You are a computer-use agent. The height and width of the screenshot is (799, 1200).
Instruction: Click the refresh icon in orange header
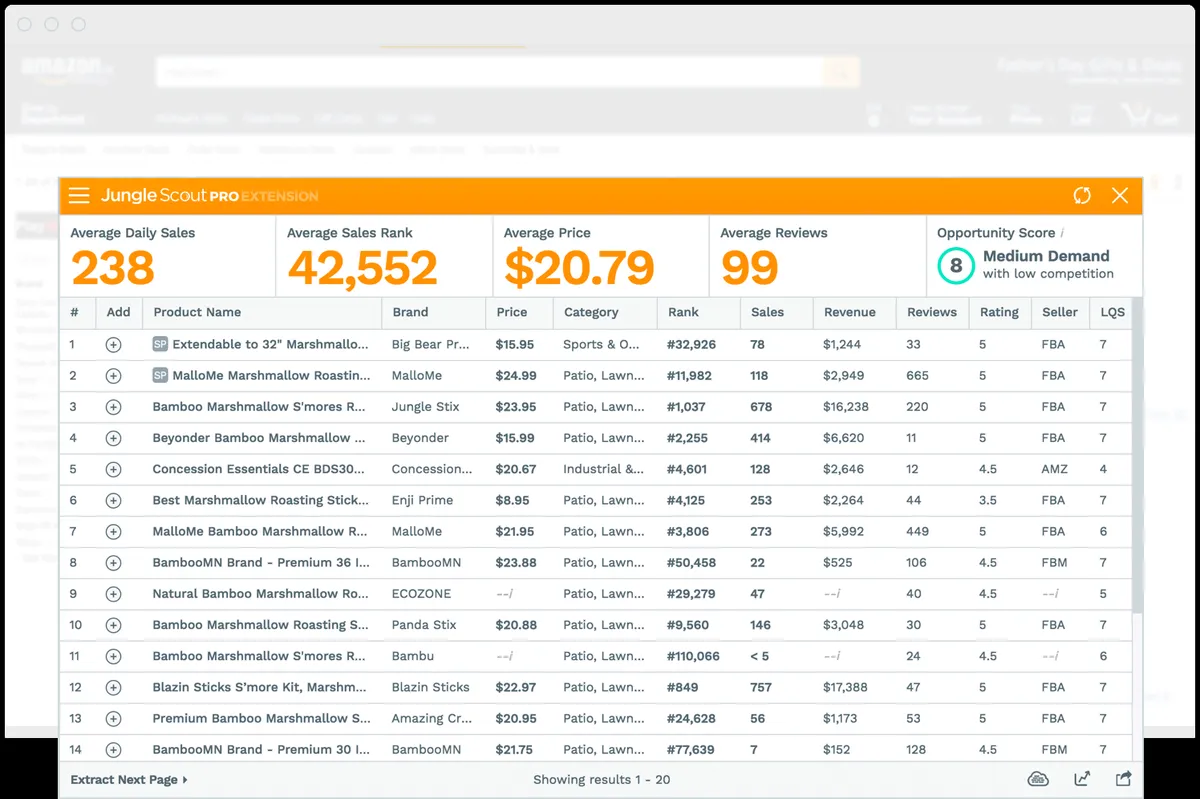point(1081,196)
